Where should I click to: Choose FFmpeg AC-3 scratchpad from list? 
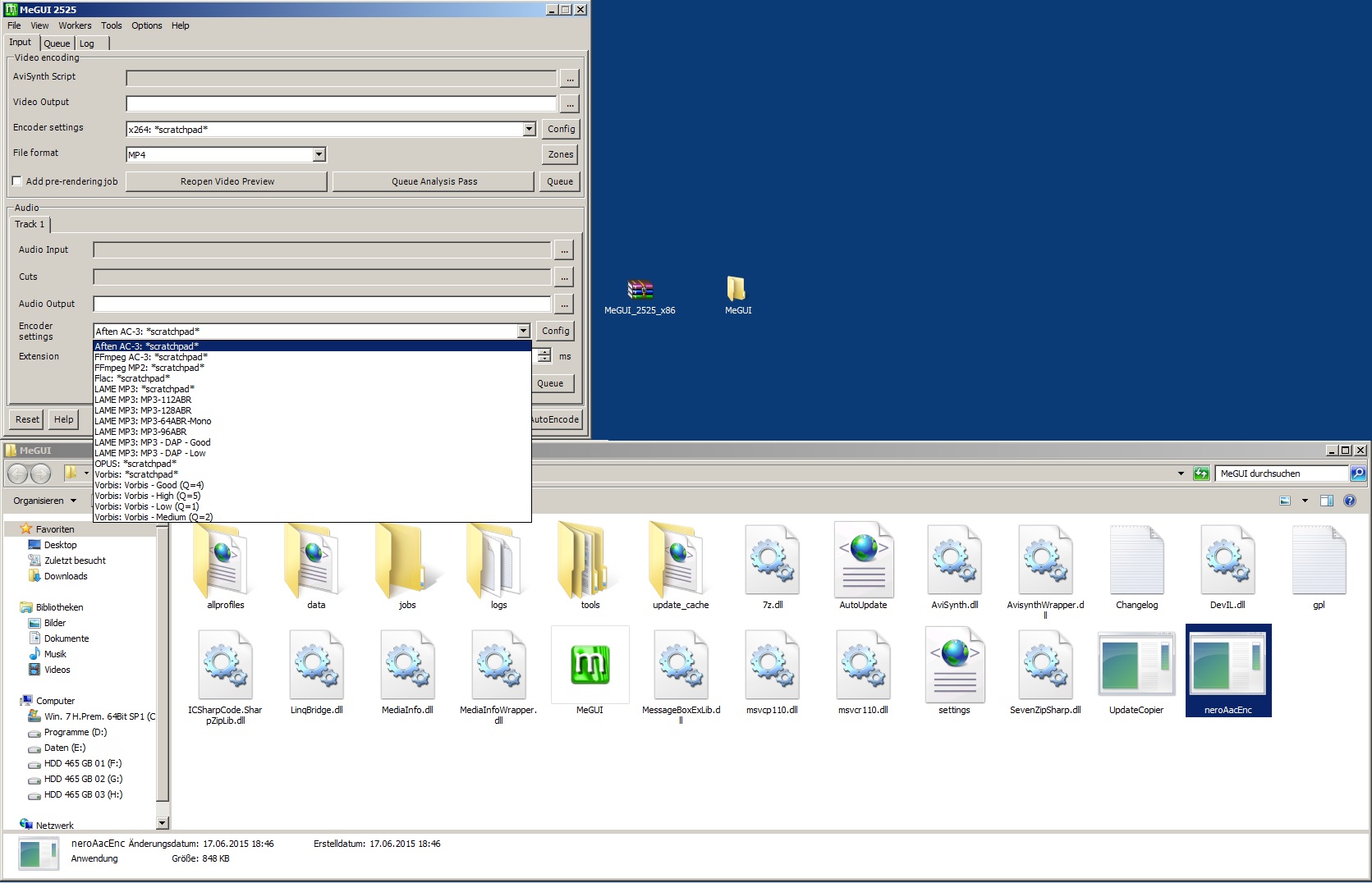point(312,357)
